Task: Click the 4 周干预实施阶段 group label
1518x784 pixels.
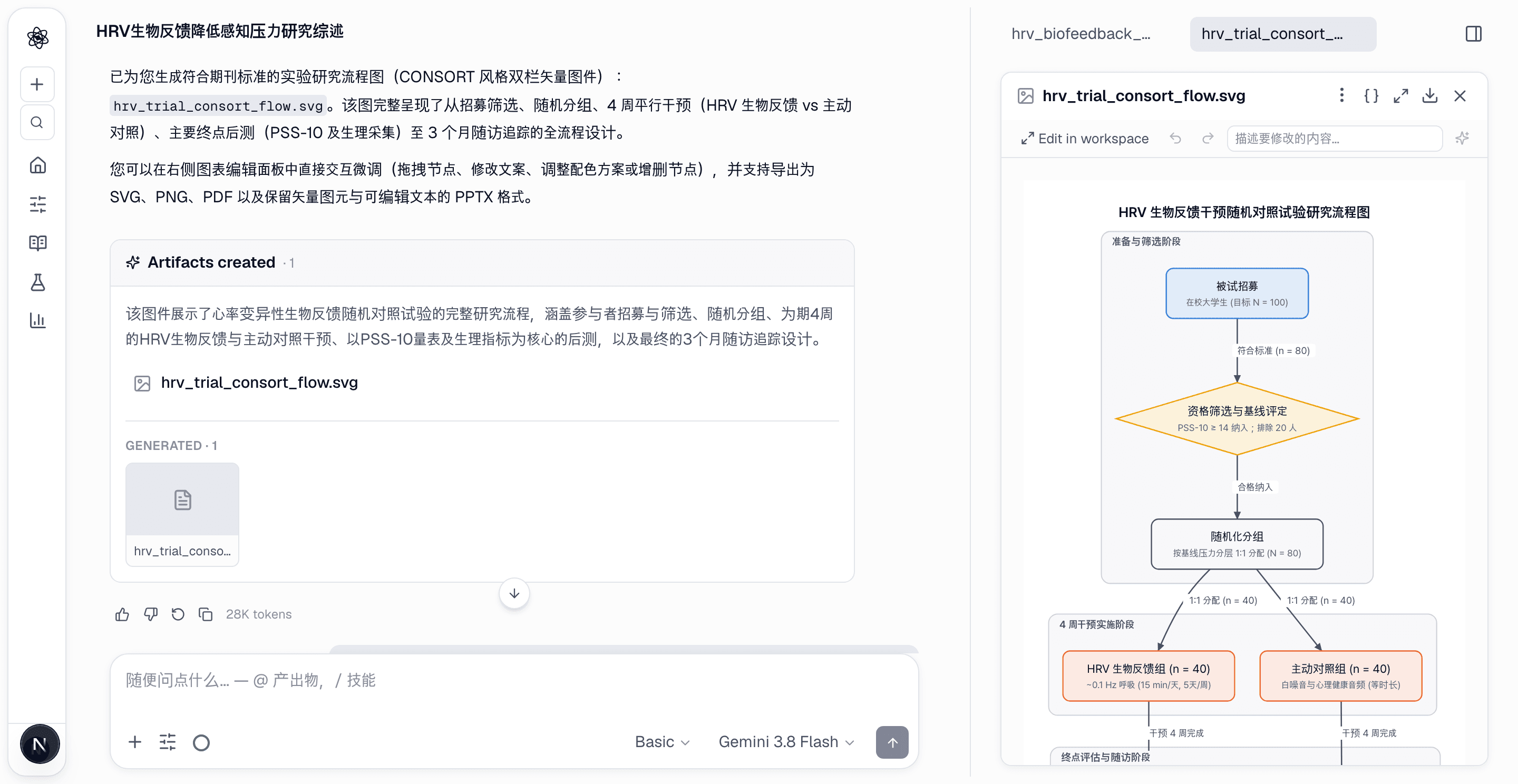Action: (1096, 624)
